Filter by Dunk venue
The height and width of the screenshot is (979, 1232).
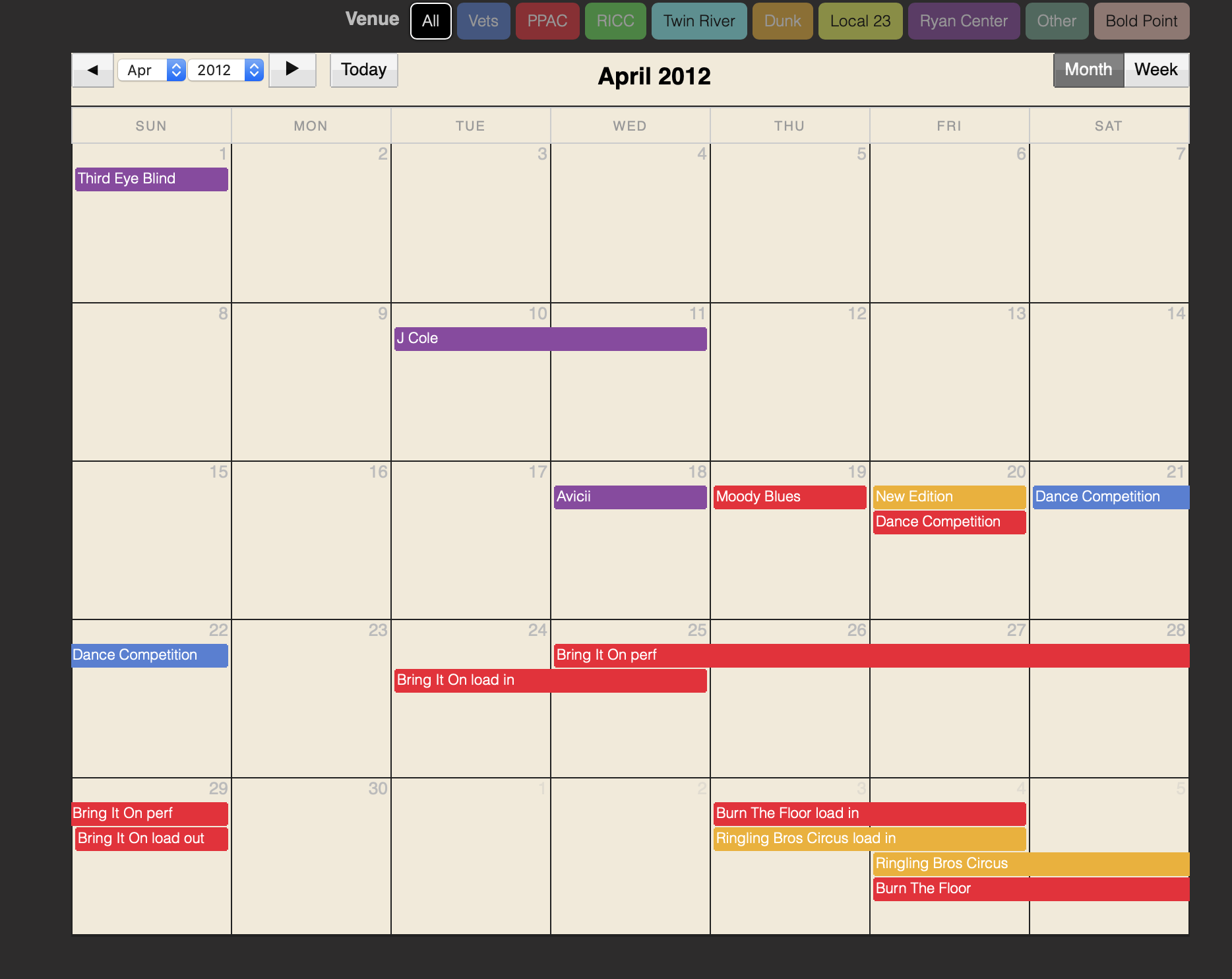782,21
